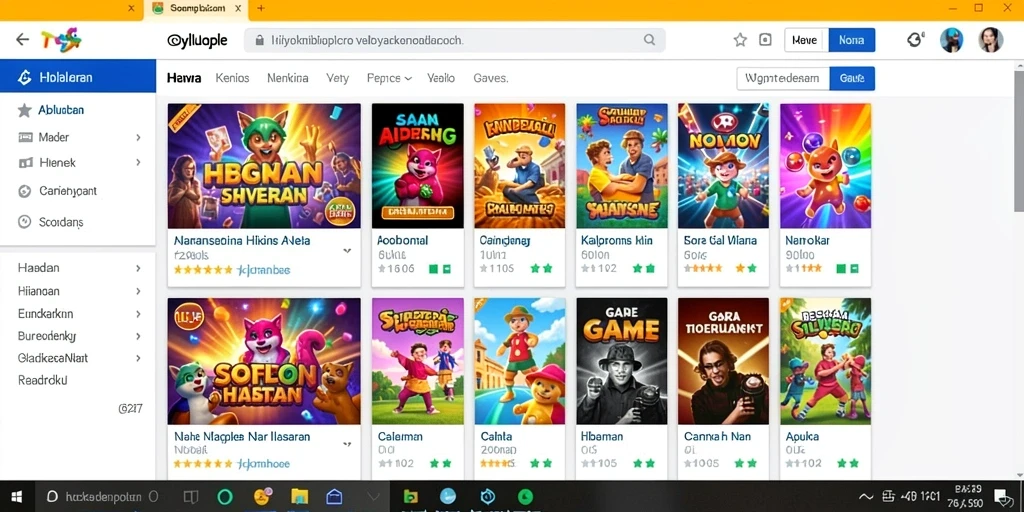The height and width of the screenshot is (512, 1024).
Task: Open the light-blue round taskbar icon
Action: (447, 496)
